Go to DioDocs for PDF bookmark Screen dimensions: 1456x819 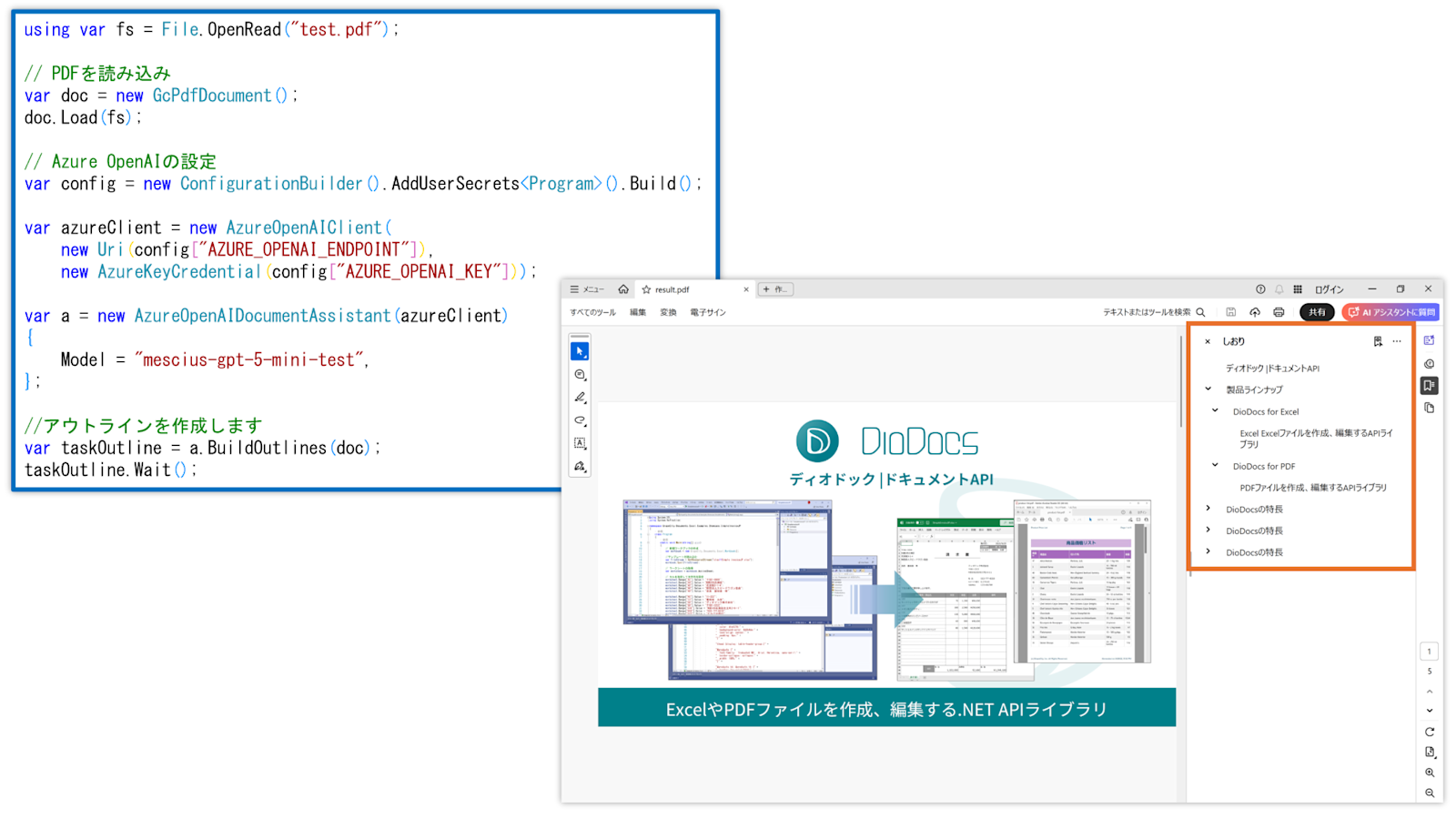(x=1263, y=466)
